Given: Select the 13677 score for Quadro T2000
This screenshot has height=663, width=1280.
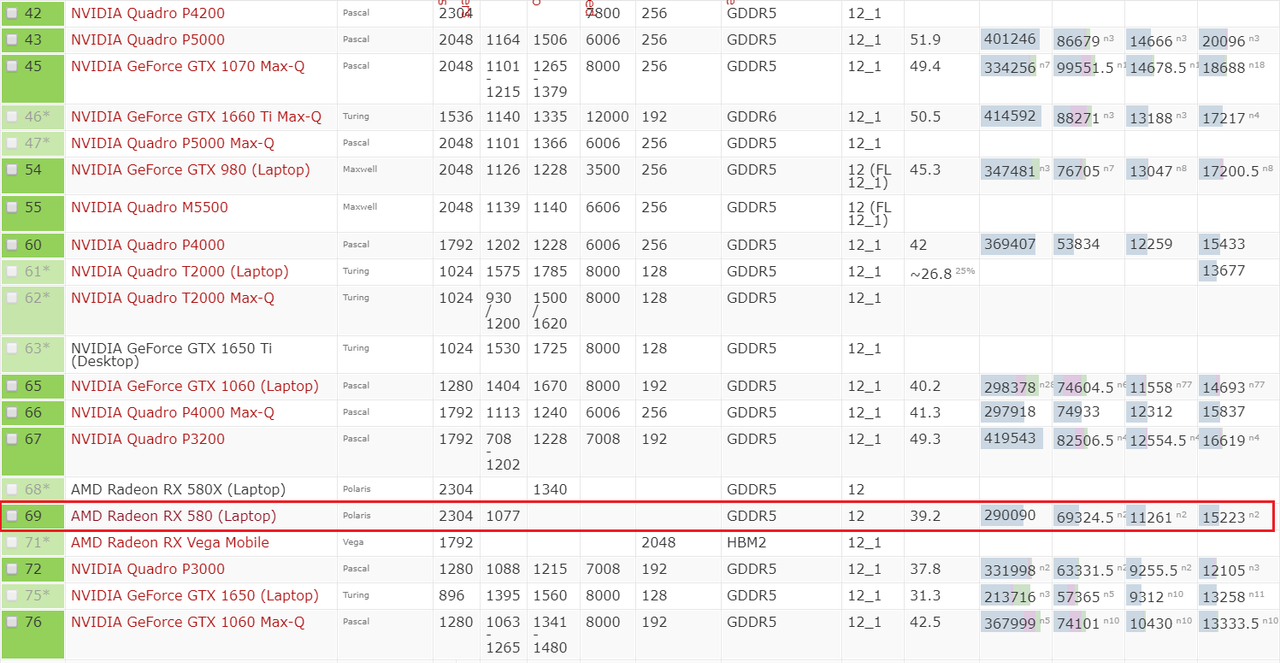Looking at the screenshot, I should point(1224,272).
